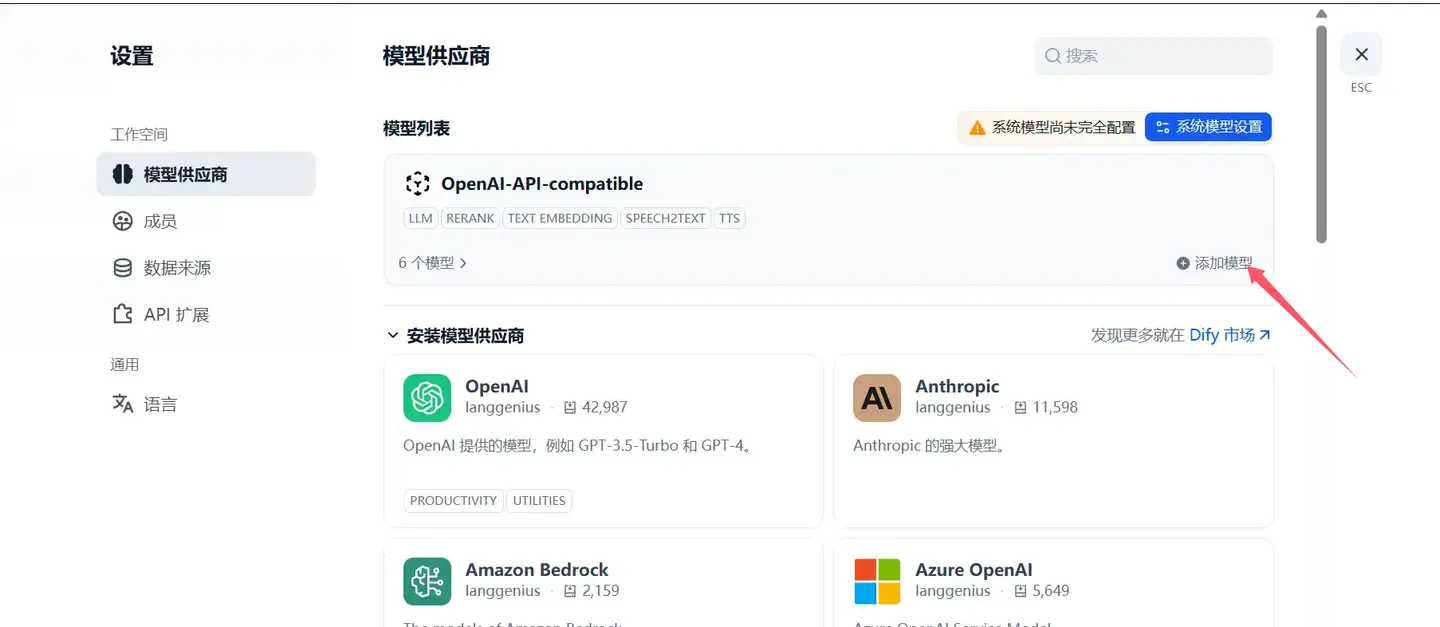Click the OpenAI-API-compatible provider icon

point(417,184)
